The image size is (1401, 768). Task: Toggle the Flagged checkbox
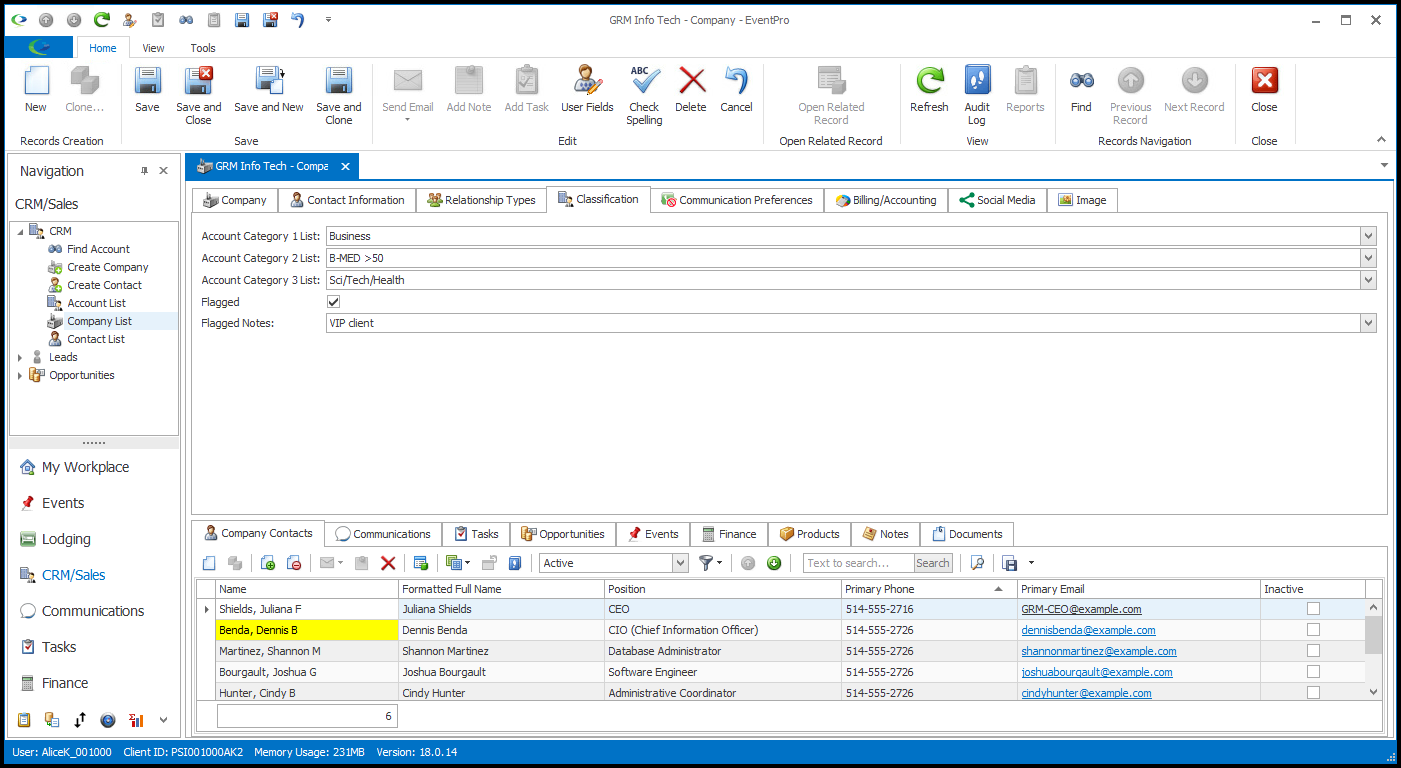coord(334,302)
